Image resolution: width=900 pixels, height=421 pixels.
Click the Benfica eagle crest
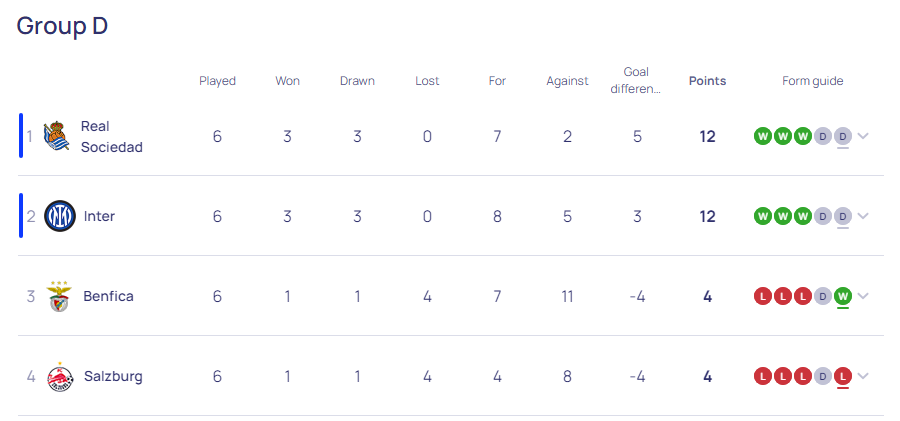point(59,296)
